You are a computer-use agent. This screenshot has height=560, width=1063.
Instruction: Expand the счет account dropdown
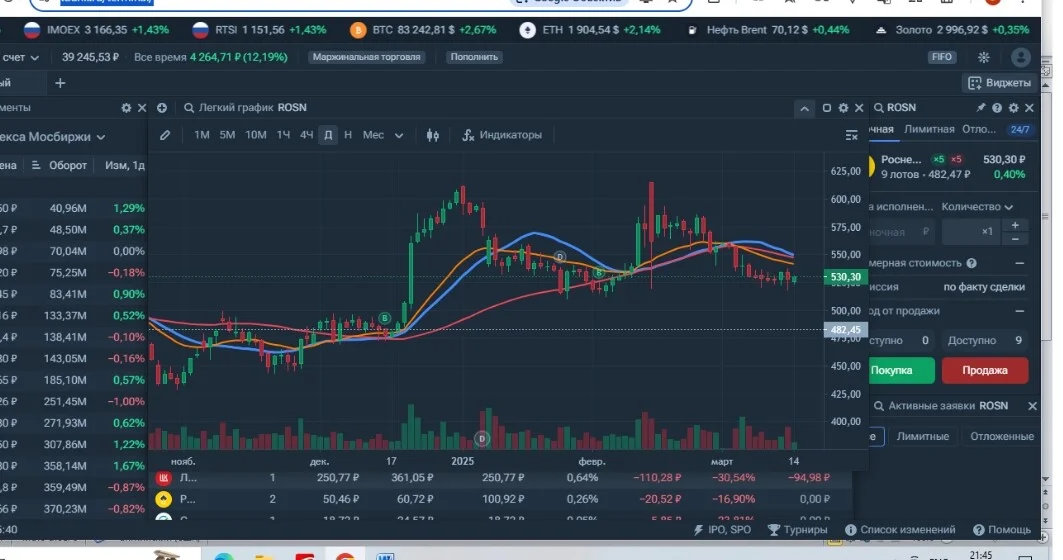coord(20,58)
